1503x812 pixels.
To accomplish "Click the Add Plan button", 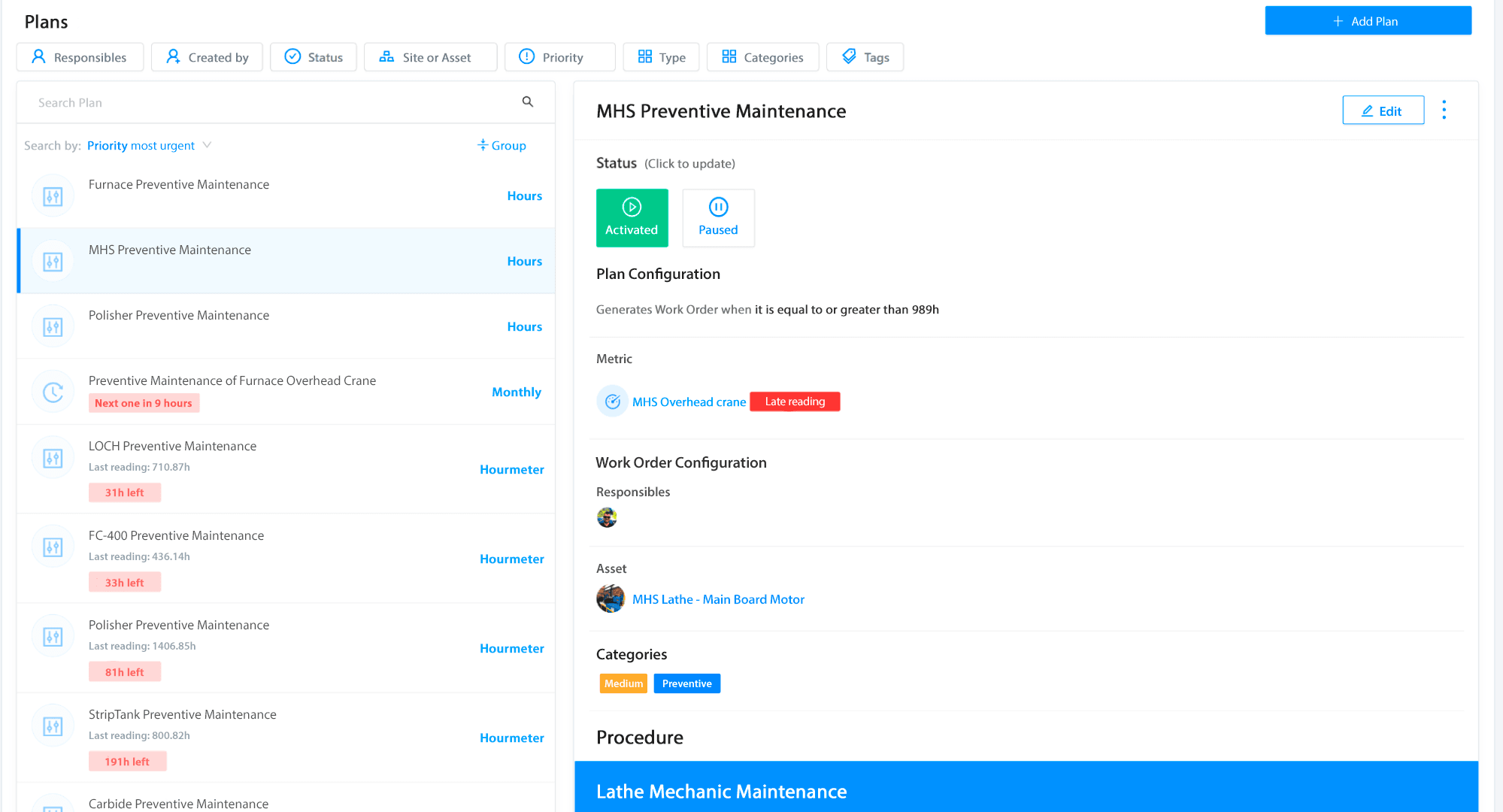I will coord(1367,21).
